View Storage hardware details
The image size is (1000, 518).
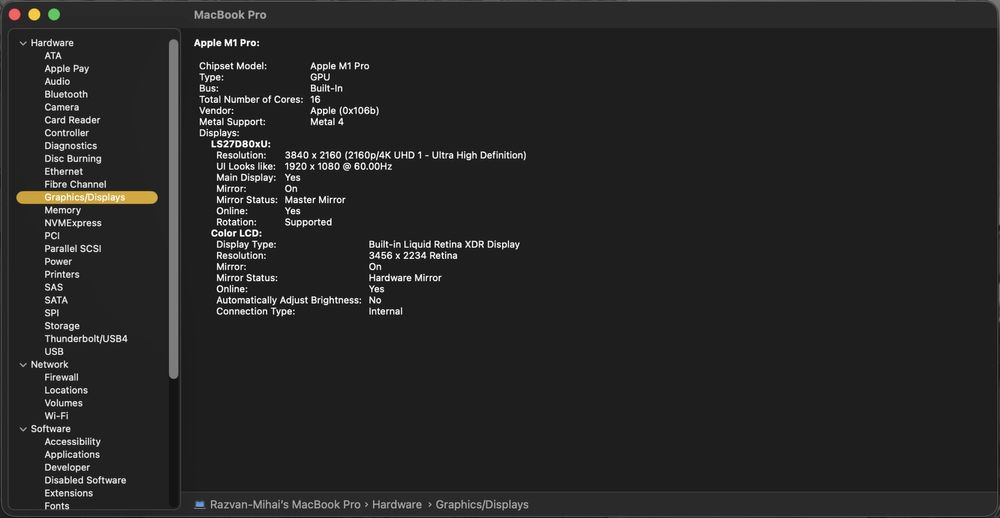pos(62,326)
